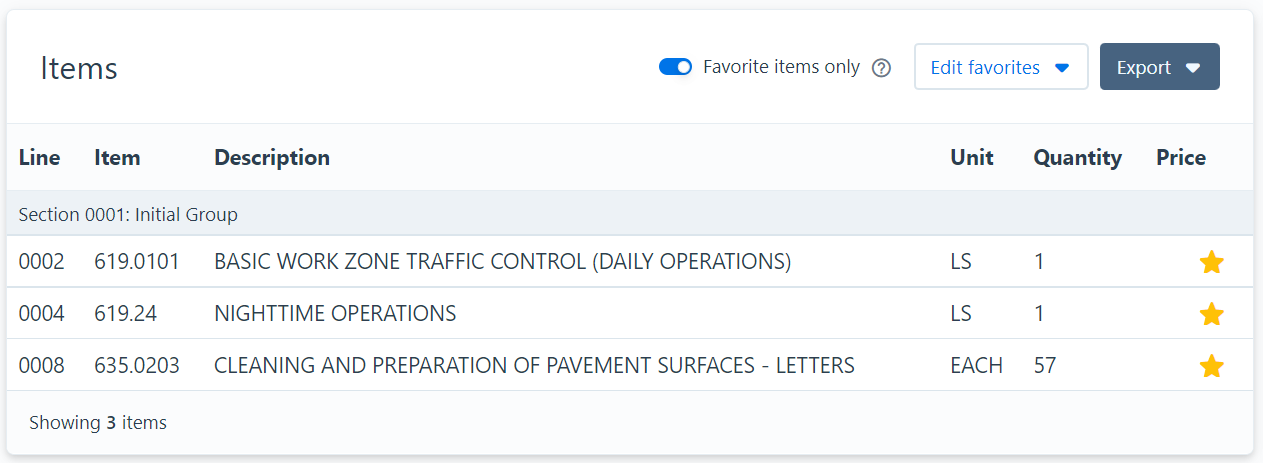This screenshot has height=463, width=1263.
Task: Click item number 619.24
Action: tap(126, 314)
